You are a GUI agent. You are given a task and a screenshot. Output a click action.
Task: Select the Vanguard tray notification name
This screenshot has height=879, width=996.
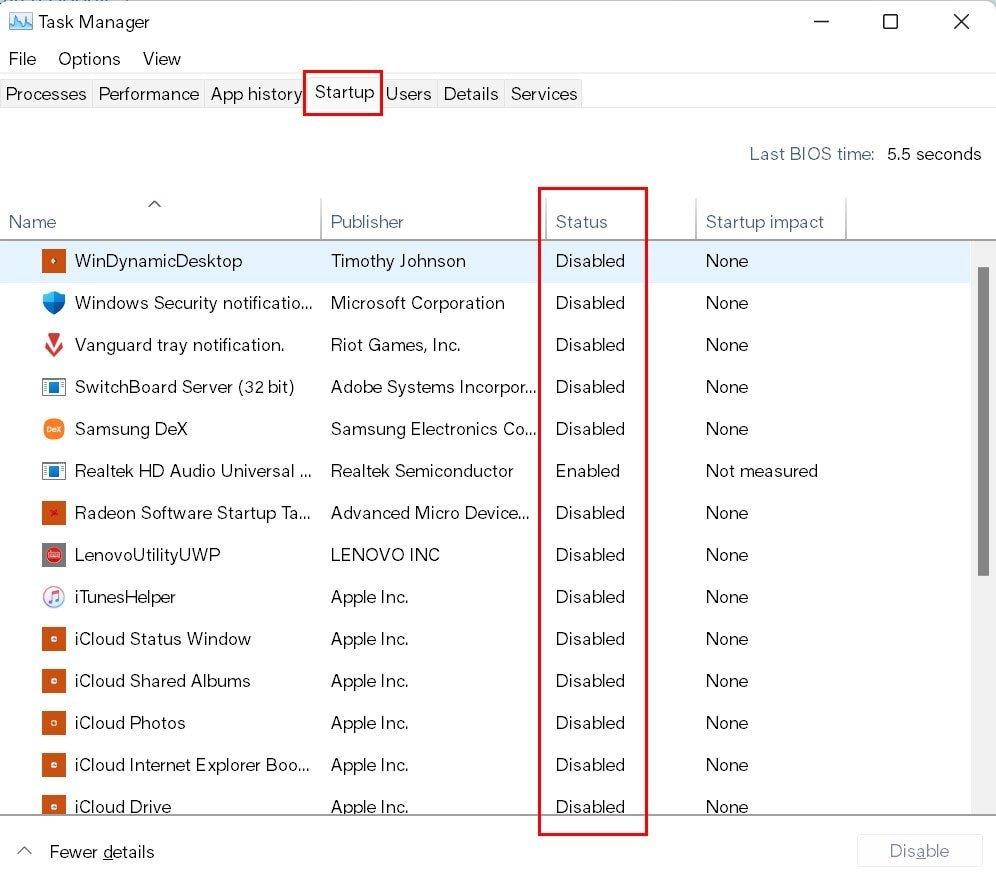[x=179, y=345]
